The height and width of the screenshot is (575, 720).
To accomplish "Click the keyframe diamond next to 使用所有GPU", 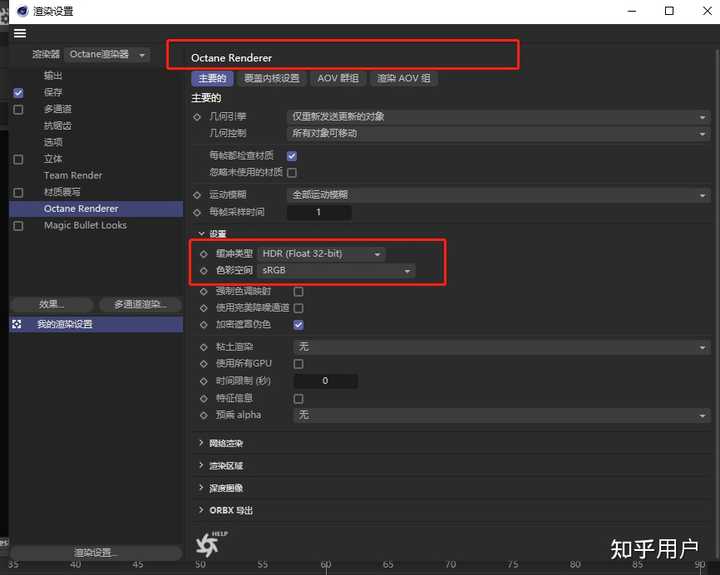I will coord(204,364).
